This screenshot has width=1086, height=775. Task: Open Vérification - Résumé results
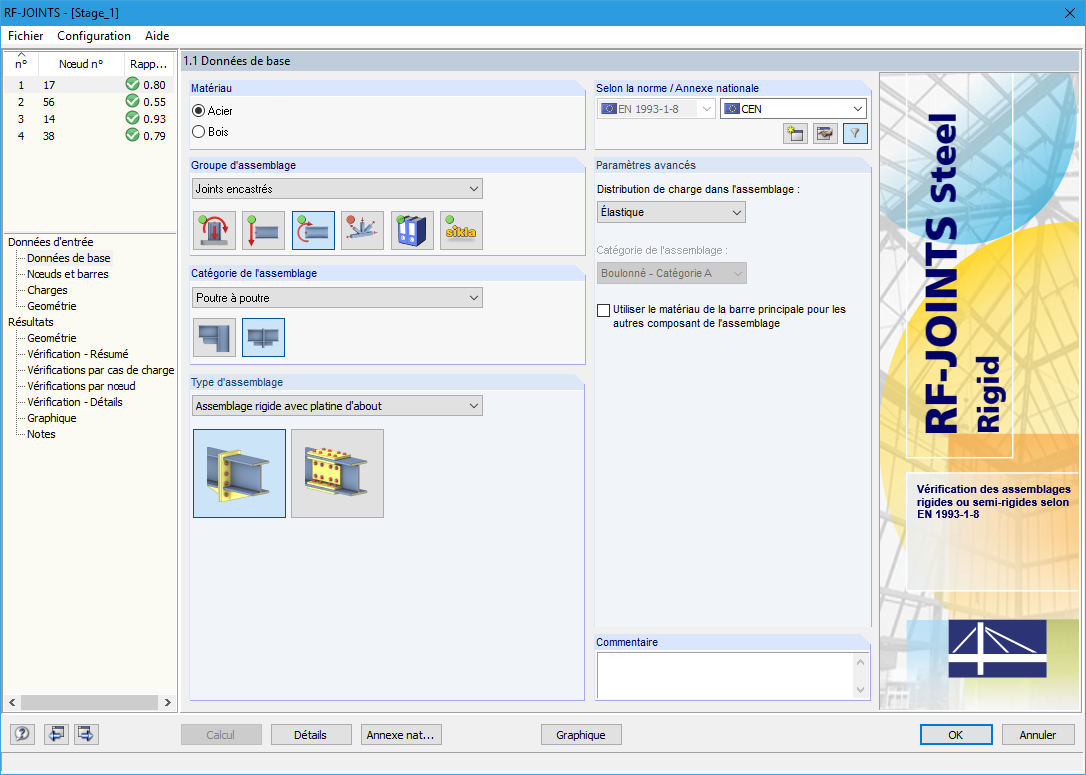coord(78,353)
